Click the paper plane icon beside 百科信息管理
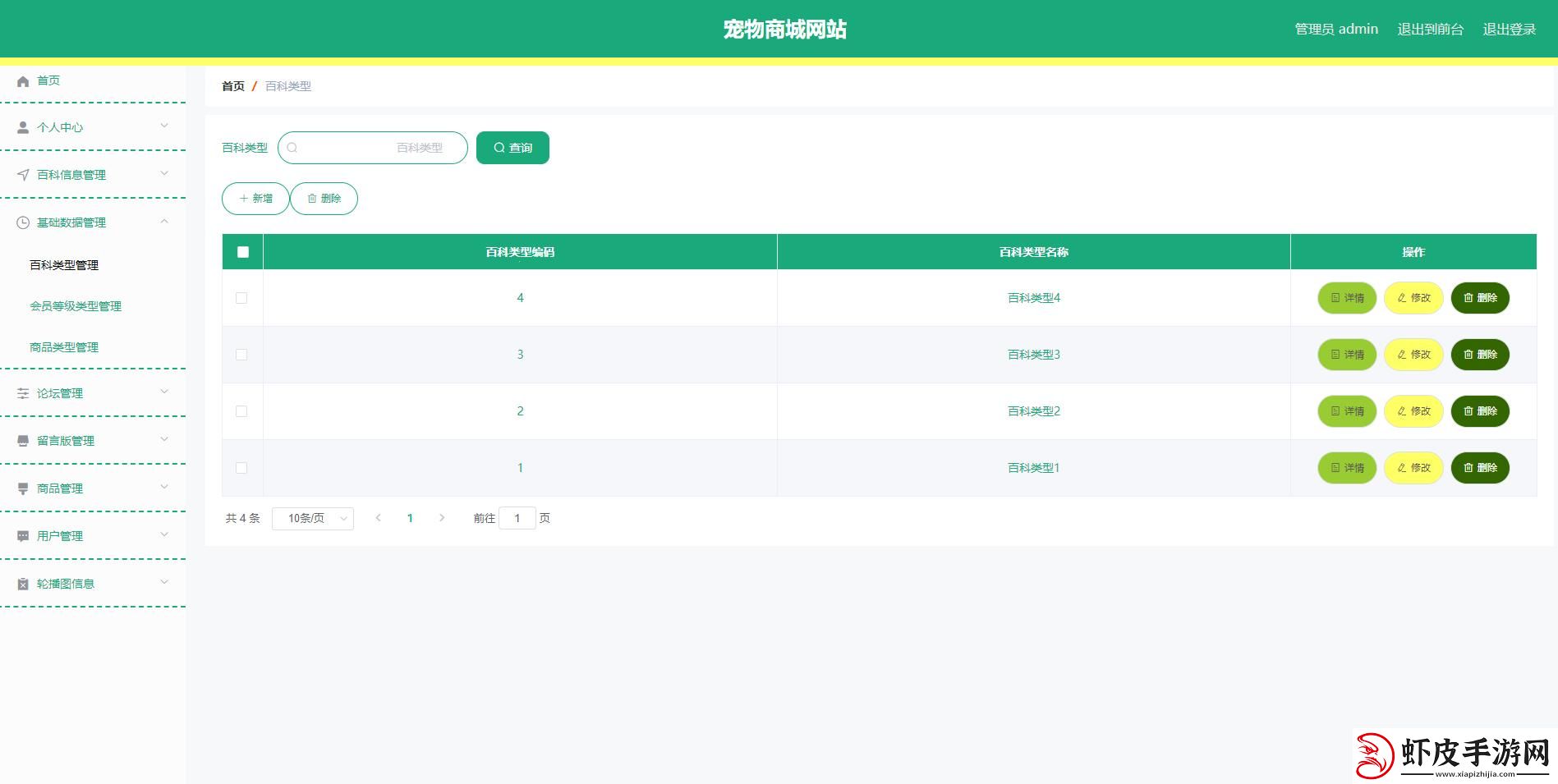The height and width of the screenshot is (784, 1558). coord(23,175)
